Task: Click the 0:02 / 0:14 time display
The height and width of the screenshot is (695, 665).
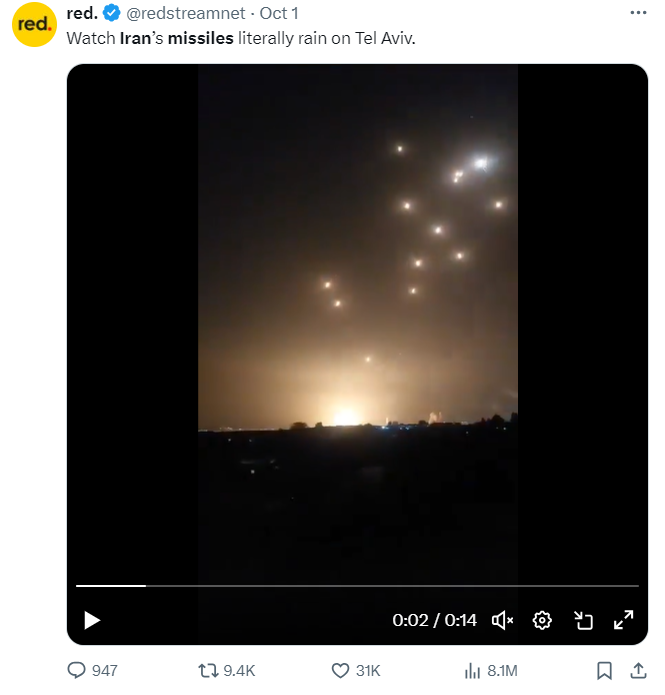Action: [437, 620]
